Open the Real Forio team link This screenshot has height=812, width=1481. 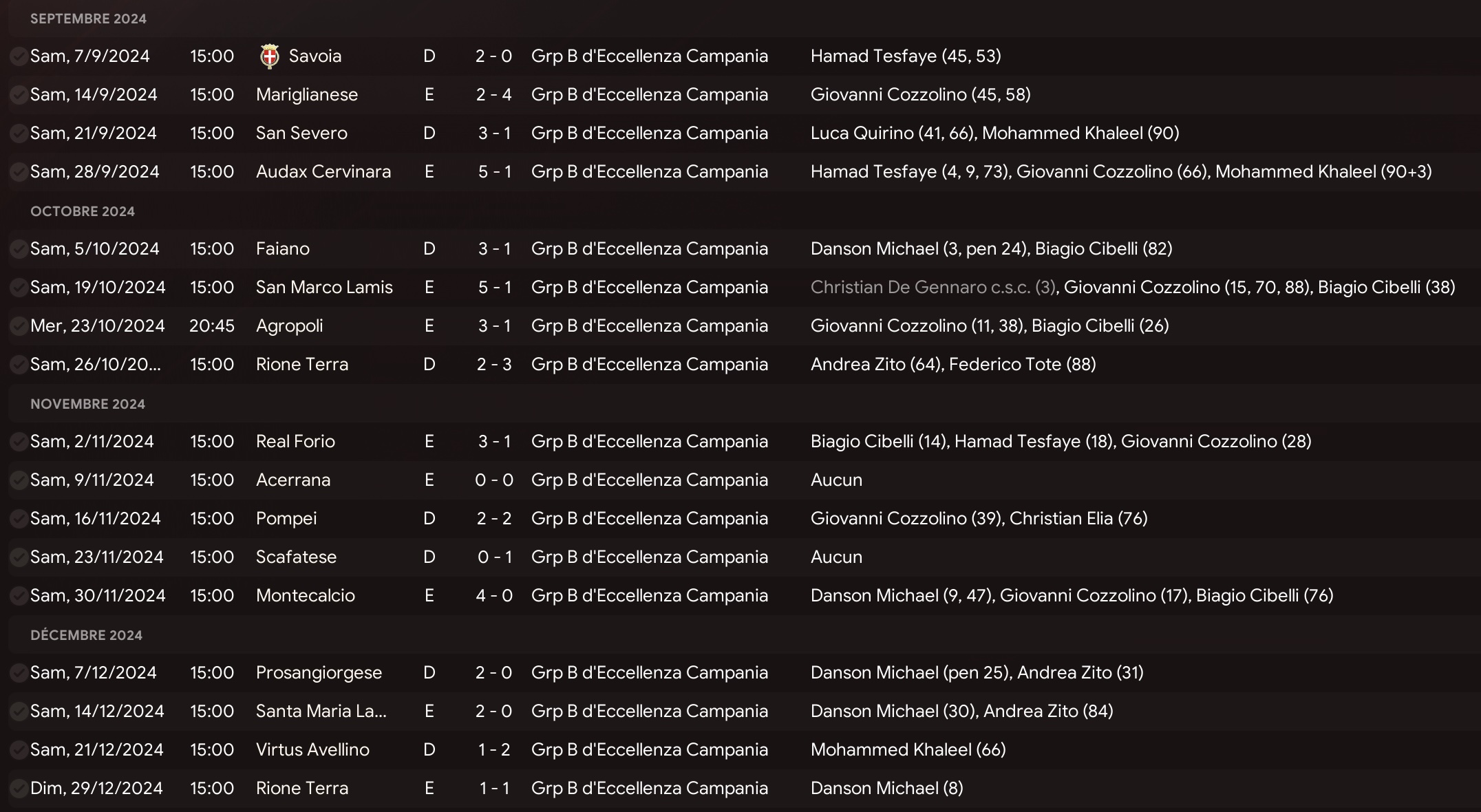(x=295, y=442)
